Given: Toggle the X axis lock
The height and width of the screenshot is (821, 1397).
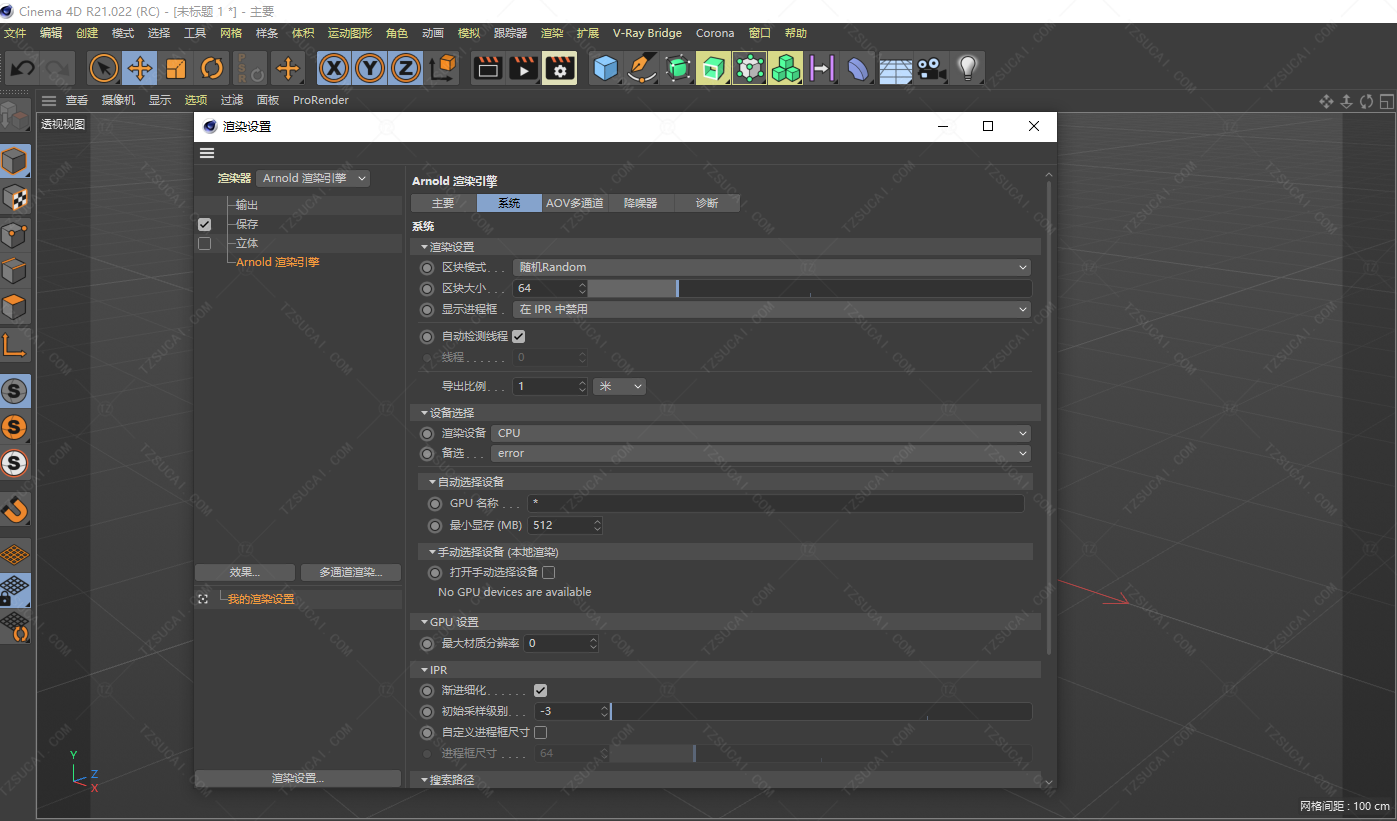Looking at the screenshot, I should pyautogui.click(x=334, y=69).
